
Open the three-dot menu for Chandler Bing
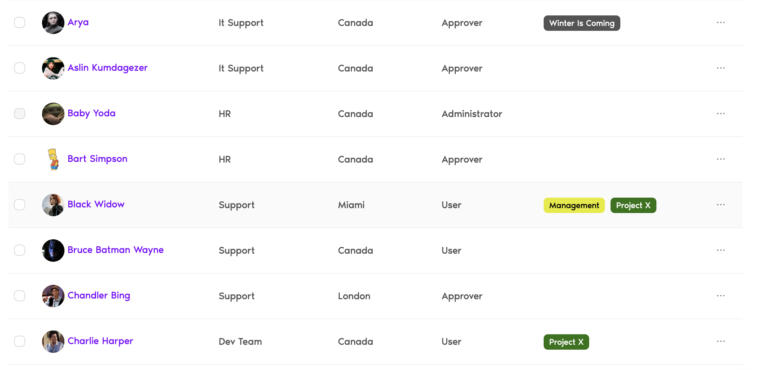click(x=720, y=296)
